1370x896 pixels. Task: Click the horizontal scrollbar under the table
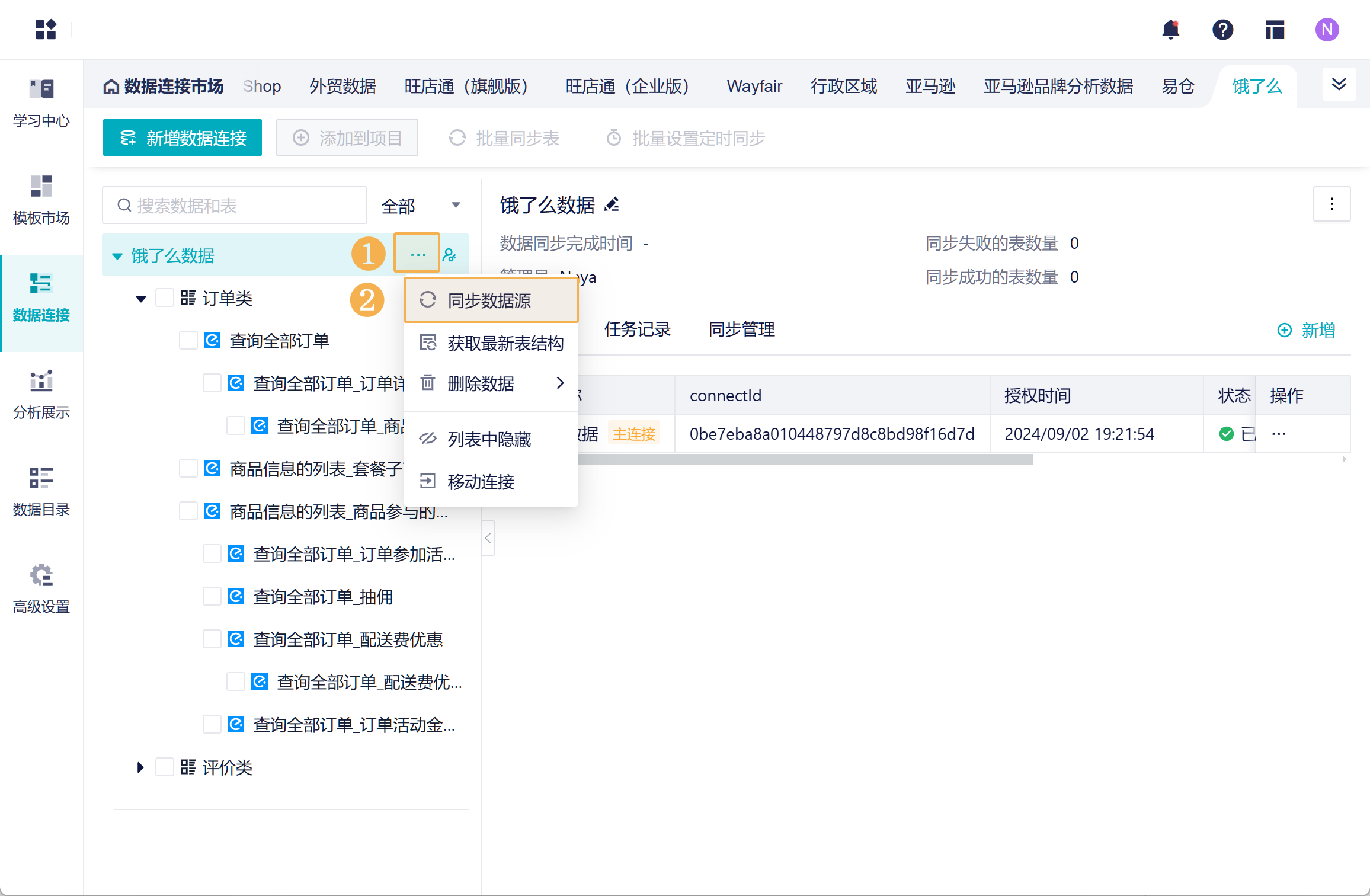coord(806,459)
